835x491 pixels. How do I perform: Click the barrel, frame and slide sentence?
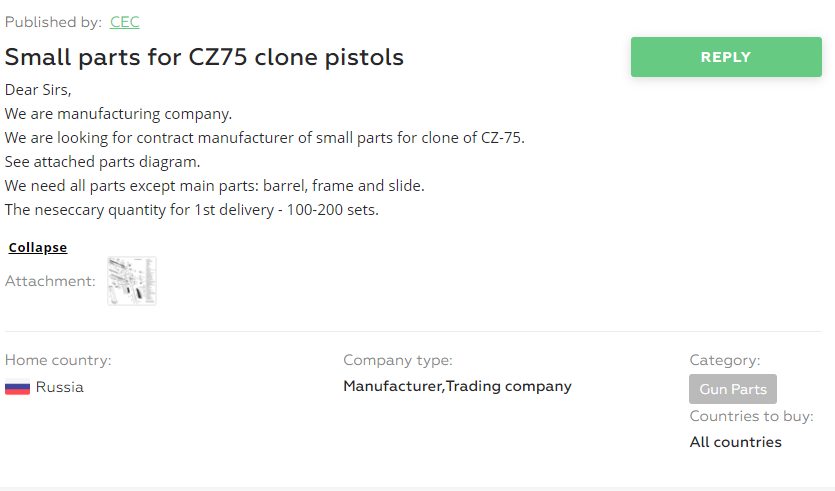(215, 186)
